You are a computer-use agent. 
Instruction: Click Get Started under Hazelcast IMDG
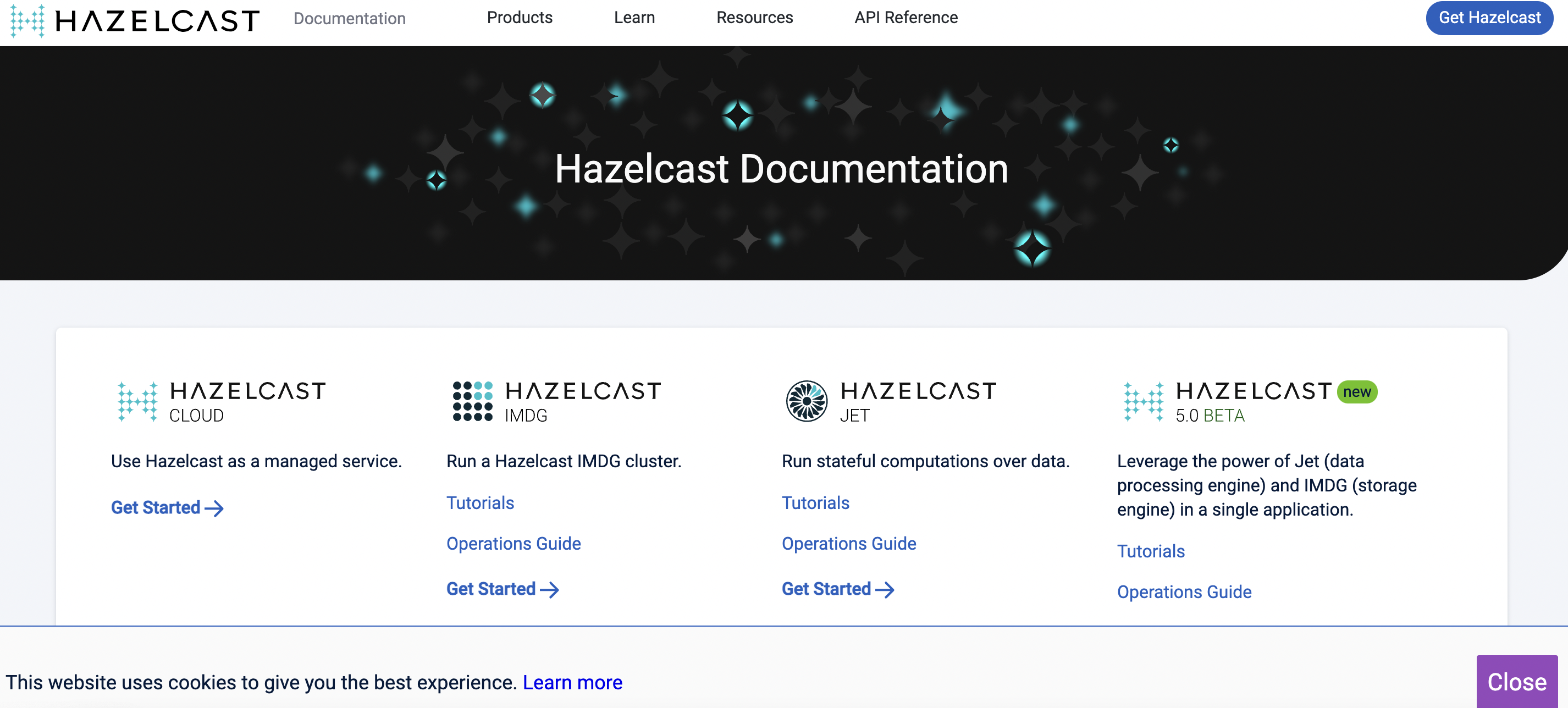[x=502, y=588]
